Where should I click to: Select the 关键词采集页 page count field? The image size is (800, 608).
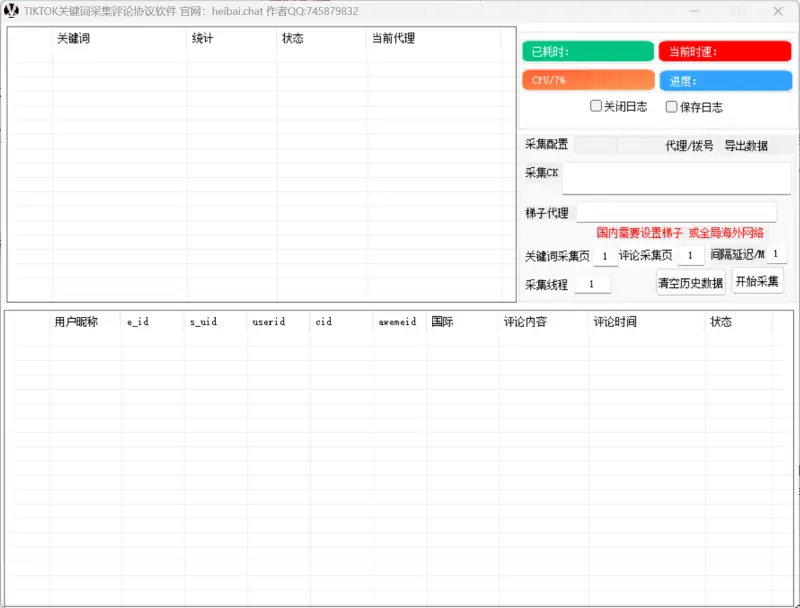605,255
